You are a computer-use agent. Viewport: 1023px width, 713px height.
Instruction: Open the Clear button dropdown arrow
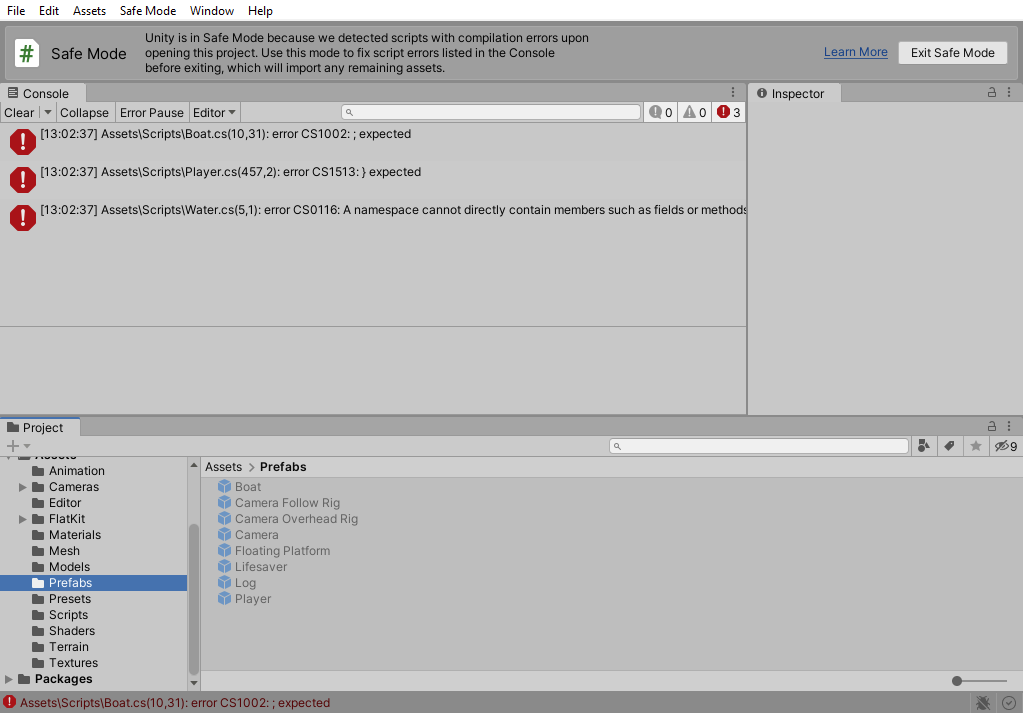[46, 112]
